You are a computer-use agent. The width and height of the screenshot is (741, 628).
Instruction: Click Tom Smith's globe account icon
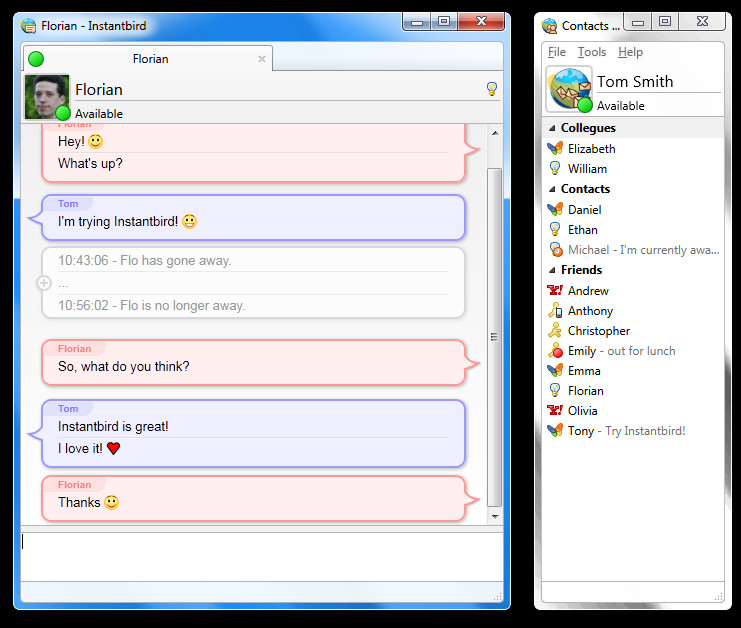pos(569,89)
